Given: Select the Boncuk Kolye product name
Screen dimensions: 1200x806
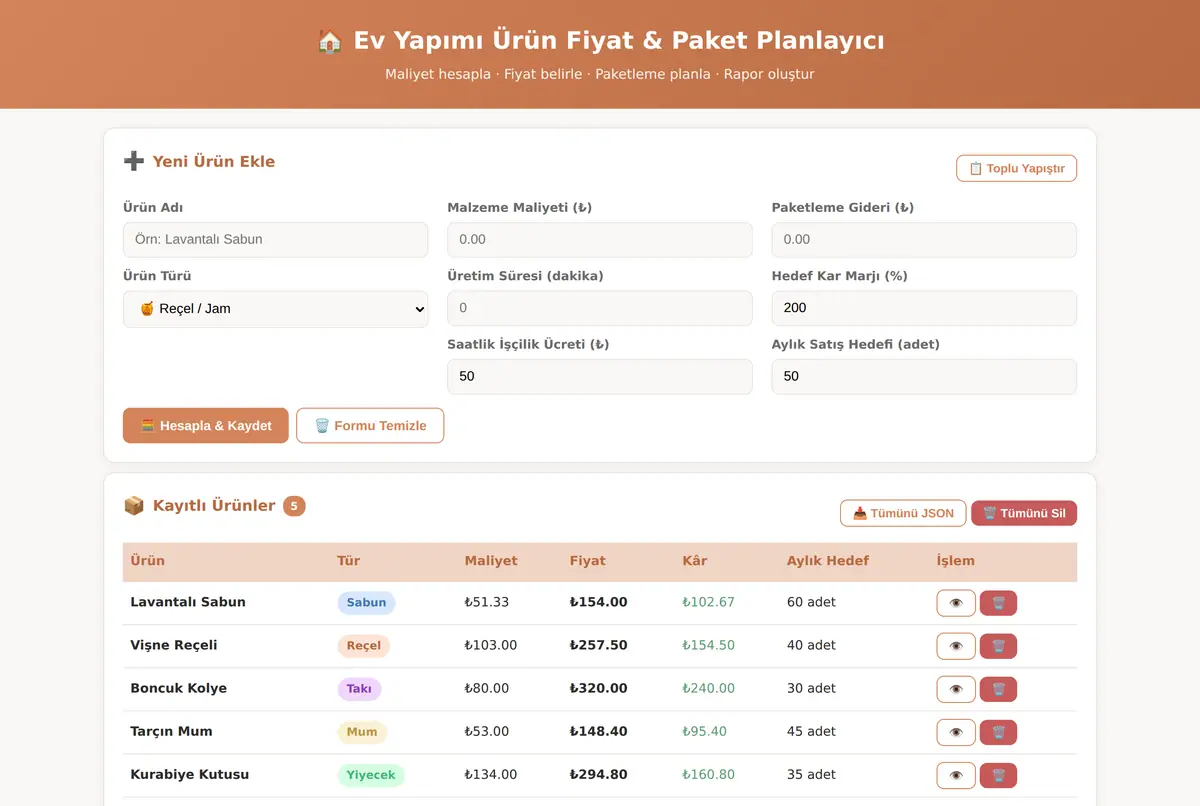Looking at the screenshot, I should point(179,688).
